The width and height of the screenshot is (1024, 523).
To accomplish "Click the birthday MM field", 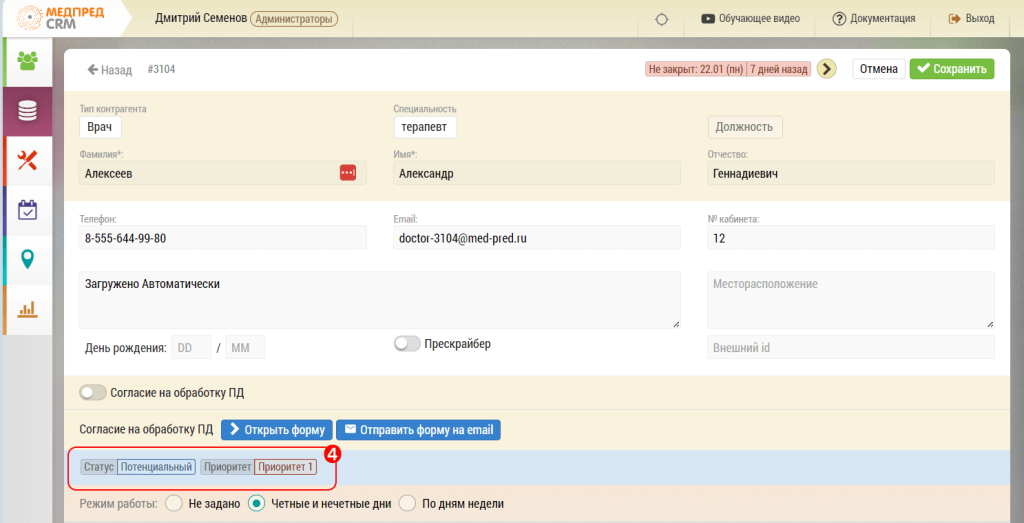I will 245,348.
